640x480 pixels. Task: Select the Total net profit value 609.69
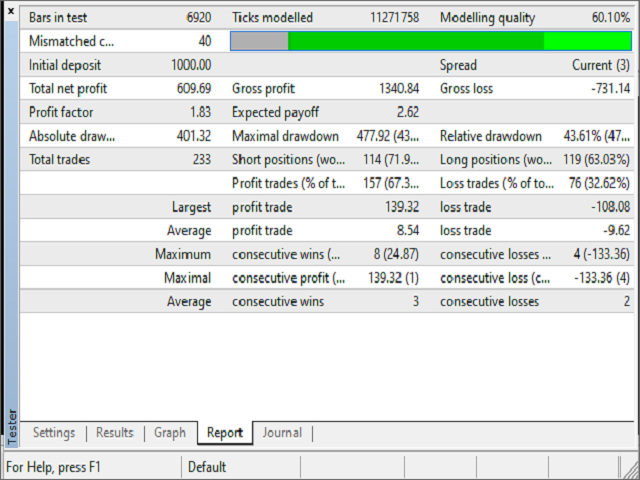coord(191,88)
